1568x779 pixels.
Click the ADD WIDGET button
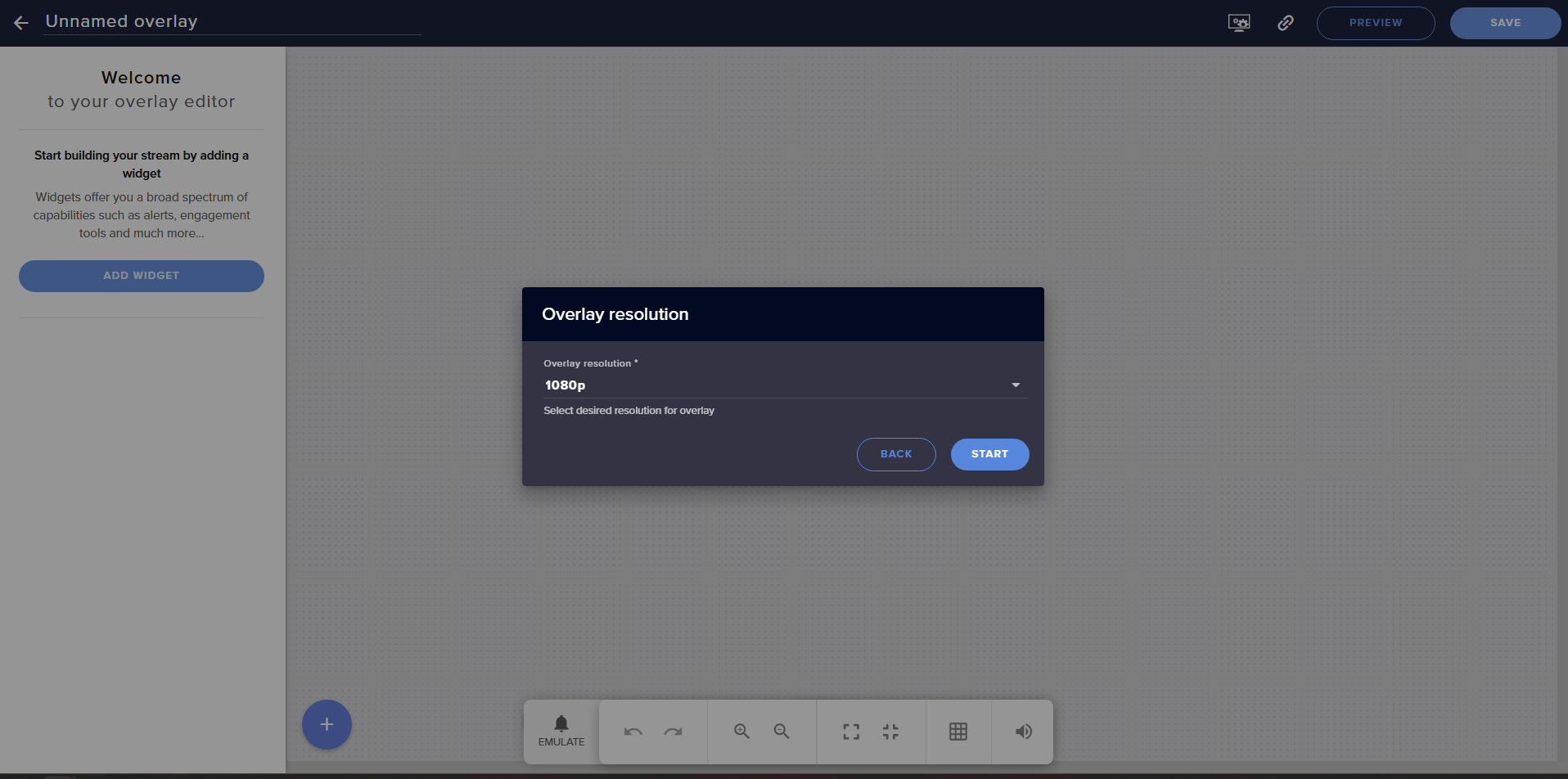[142, 276]
